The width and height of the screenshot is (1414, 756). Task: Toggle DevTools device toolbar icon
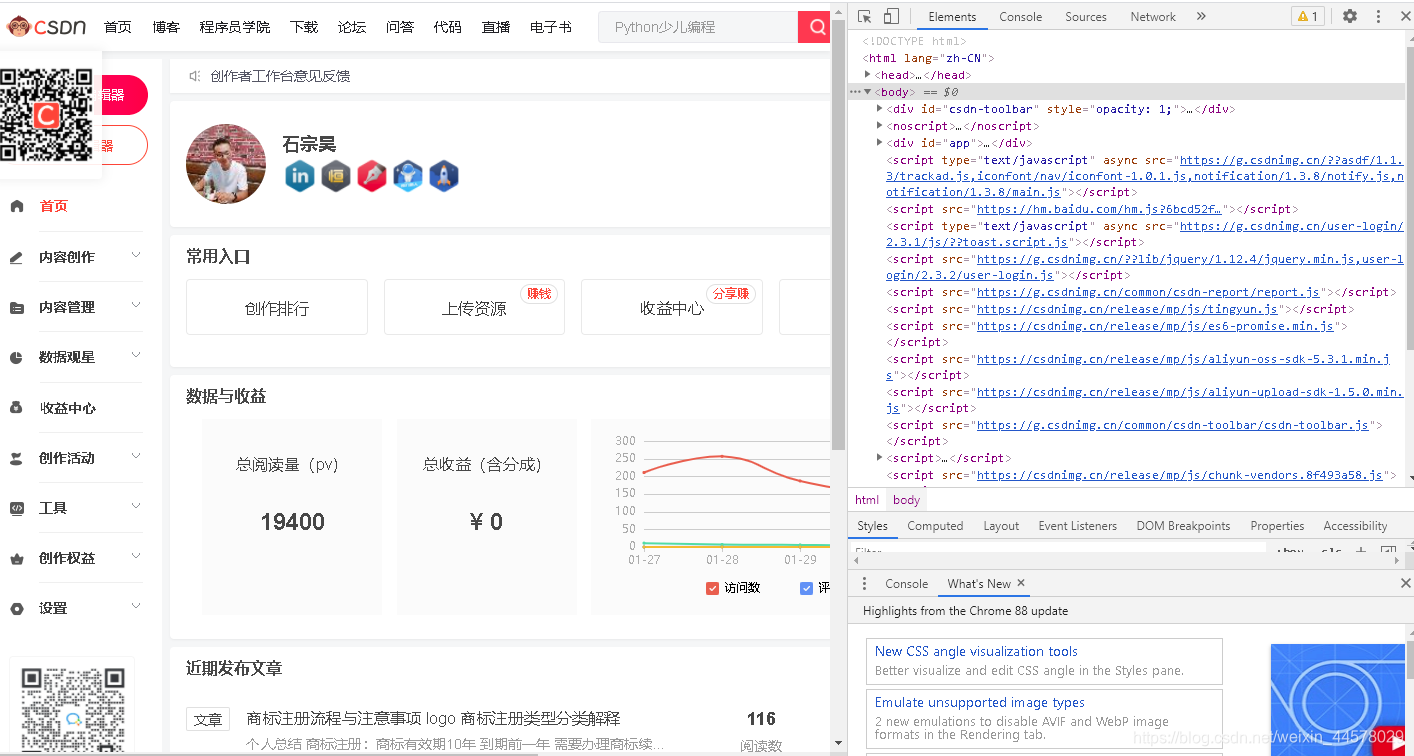coord(891,16)
